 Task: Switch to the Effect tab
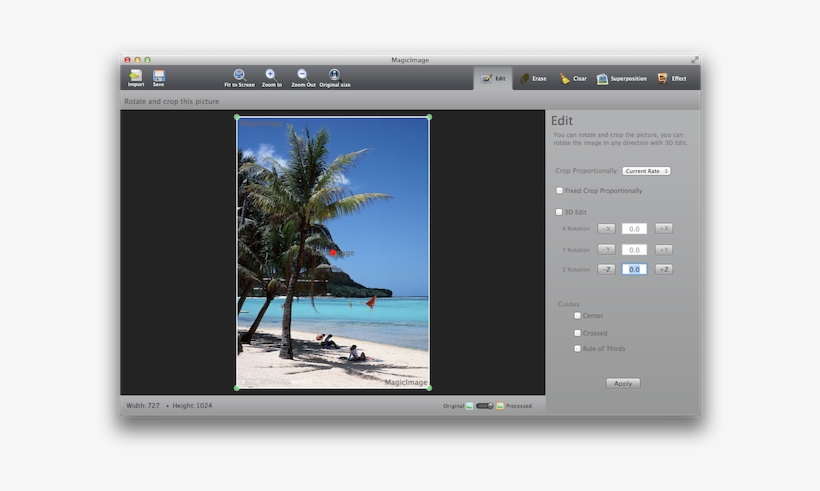click(x=671, y=78)
